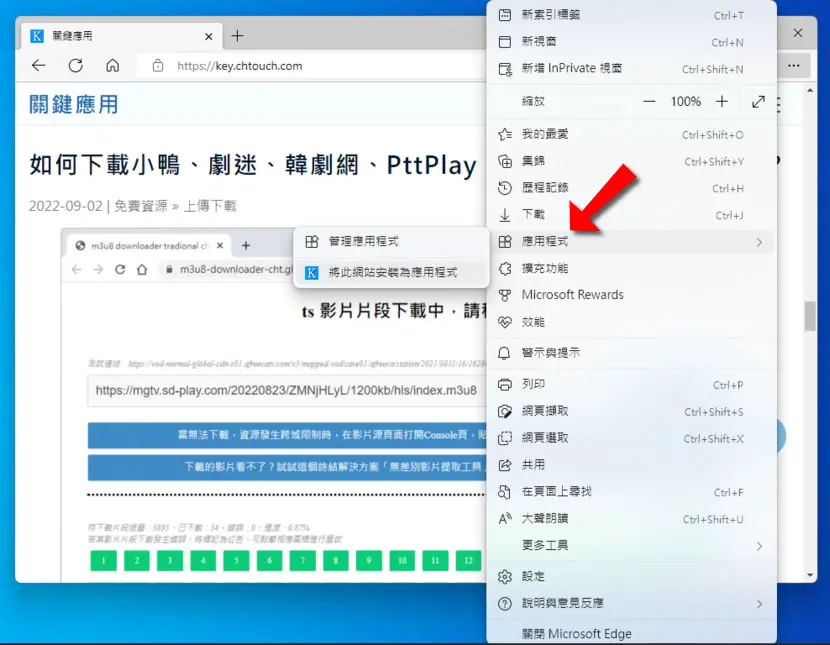Increase zoom with plus button
Image resolution: width=830 pixels, height=645 pixels.
[x=721, y=102]
